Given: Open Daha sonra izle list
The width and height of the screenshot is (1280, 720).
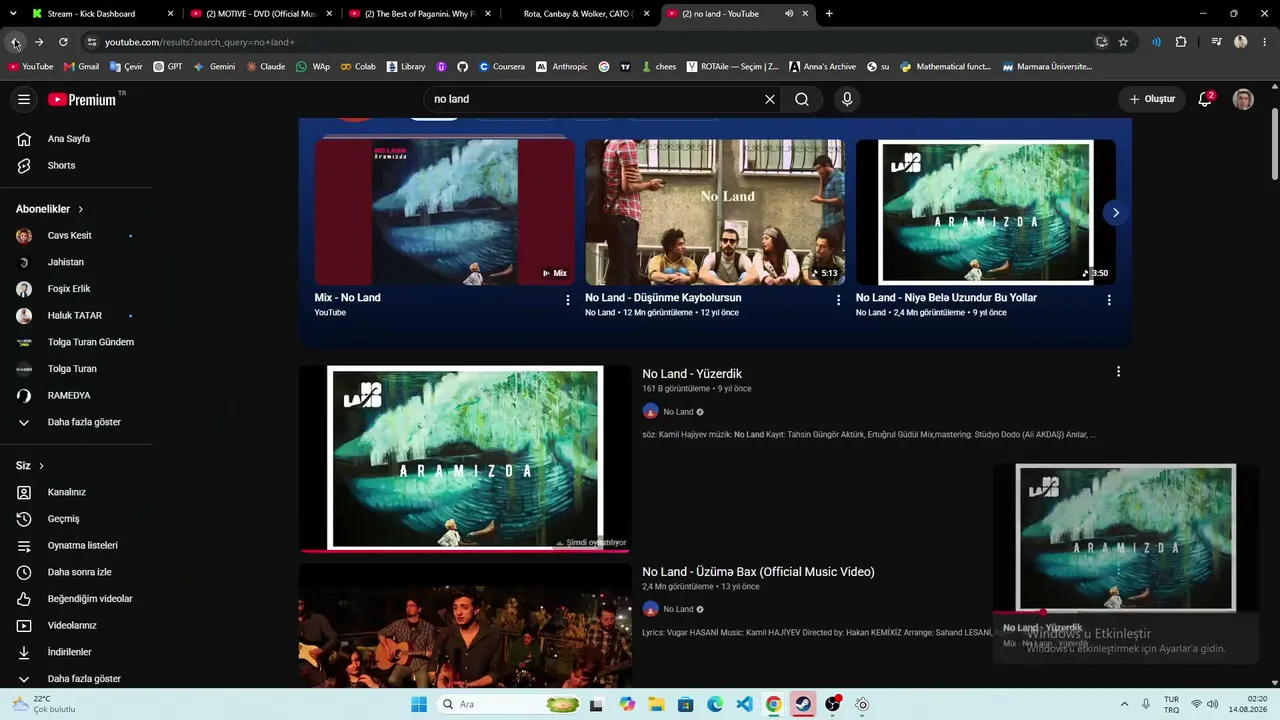Looking at the screenshot, I should [x=77, y=572].
